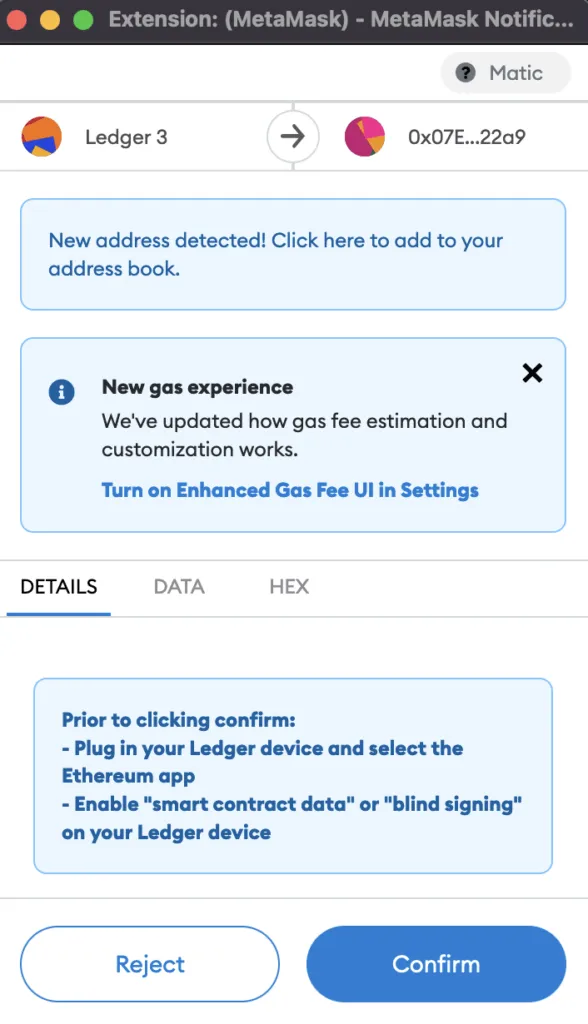Click the 0x07E...22a9 recipient address
Screen dimensions: 588x1024
click(x=466, y=137)
